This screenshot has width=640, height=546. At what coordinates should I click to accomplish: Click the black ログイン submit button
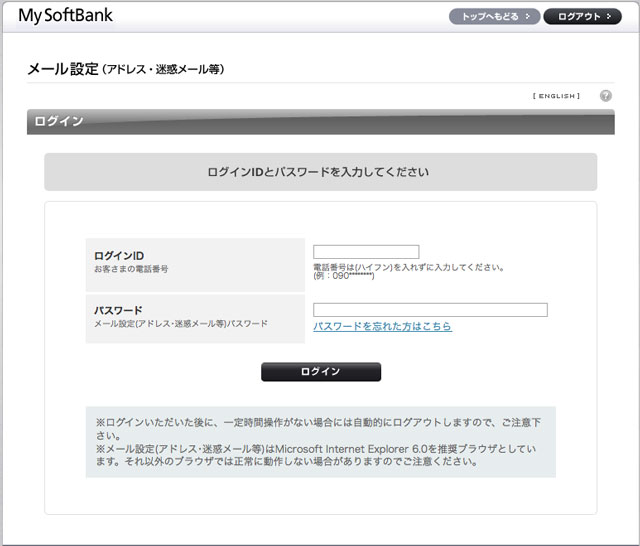pyautogui.click(x=321, y=372)
